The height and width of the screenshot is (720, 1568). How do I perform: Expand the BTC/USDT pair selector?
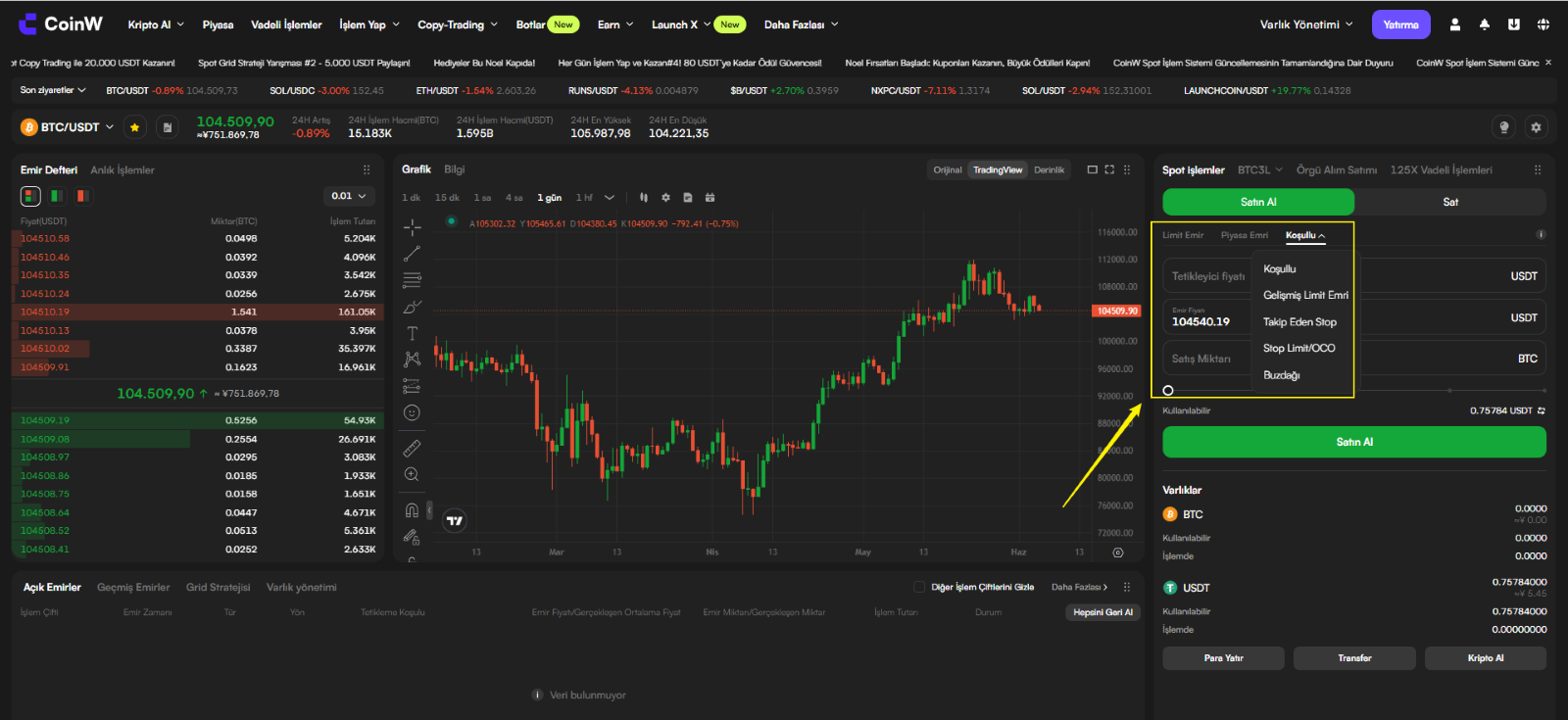[110, 127]
